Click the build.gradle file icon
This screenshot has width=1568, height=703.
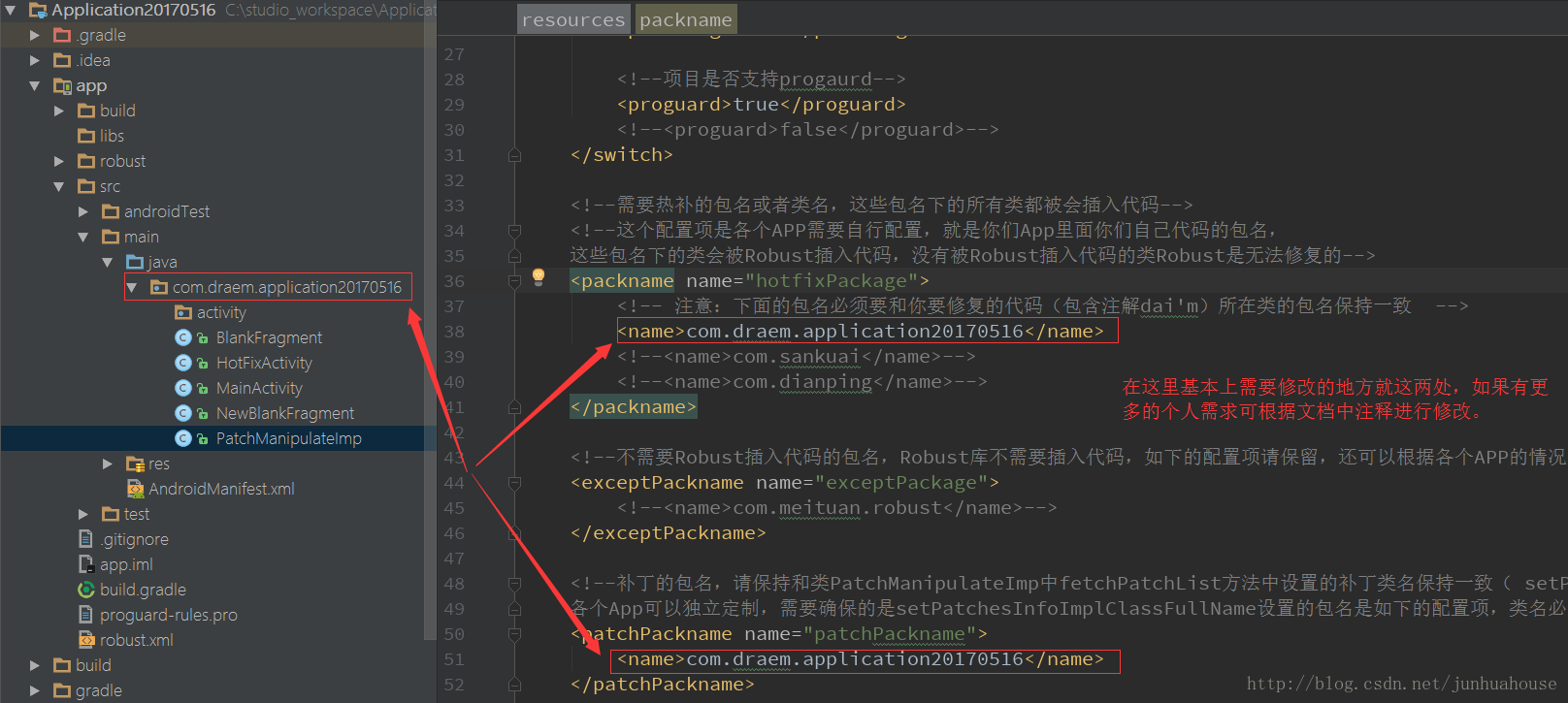(x=86, y=590)
